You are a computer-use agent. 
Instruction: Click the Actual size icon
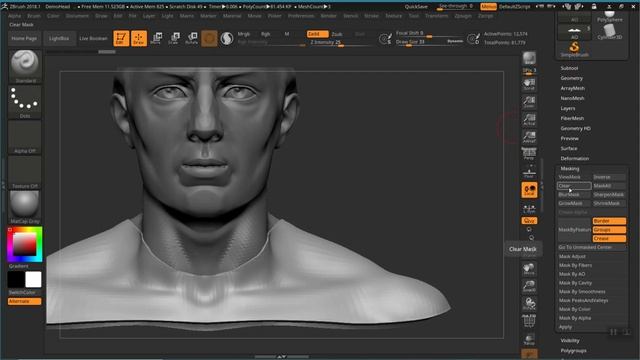pos(529,119)
